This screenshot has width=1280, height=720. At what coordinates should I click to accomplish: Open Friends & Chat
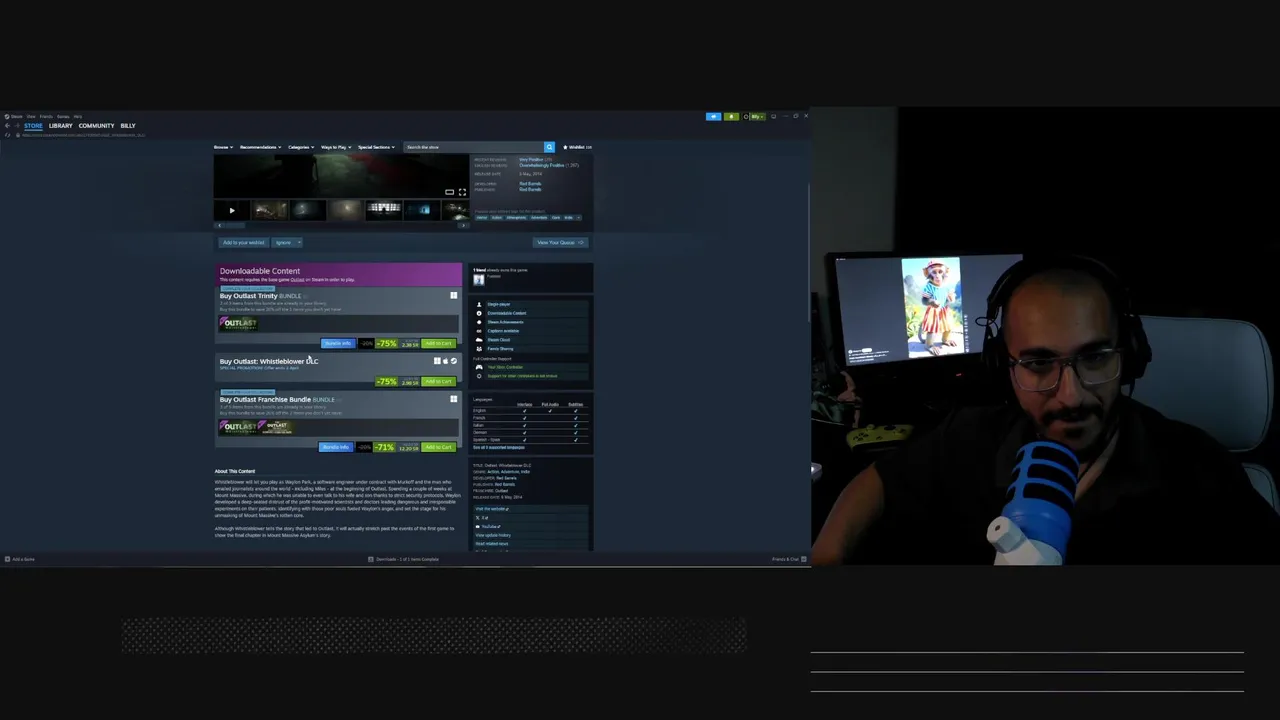[x=789, y=559]
